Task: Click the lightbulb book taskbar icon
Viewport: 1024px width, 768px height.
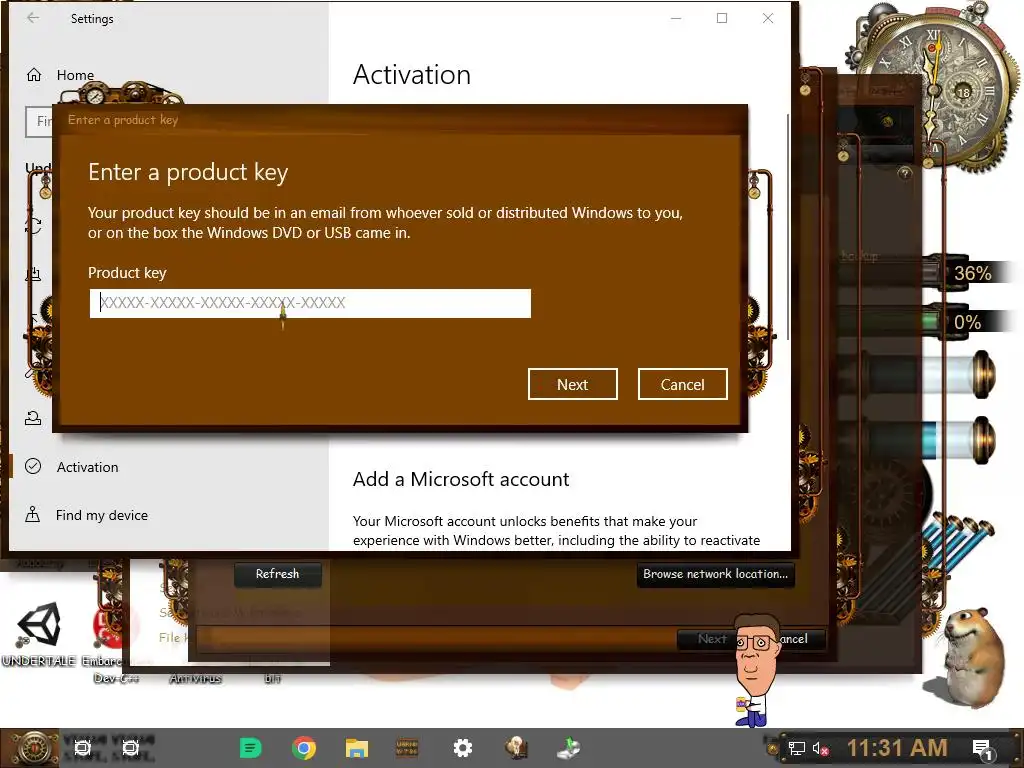Action: pyautogui.click(x=516, y=748)
